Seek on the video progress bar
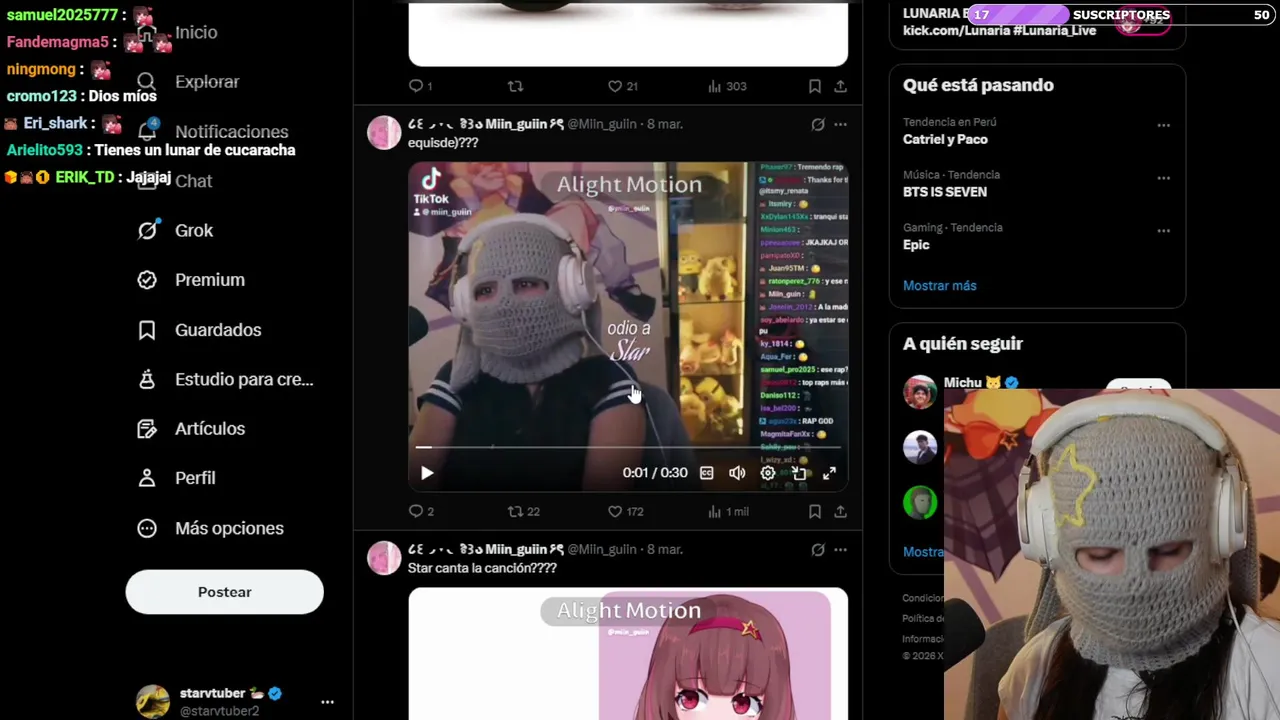Screen dimensions: 1280x720 tap(628, 447)
